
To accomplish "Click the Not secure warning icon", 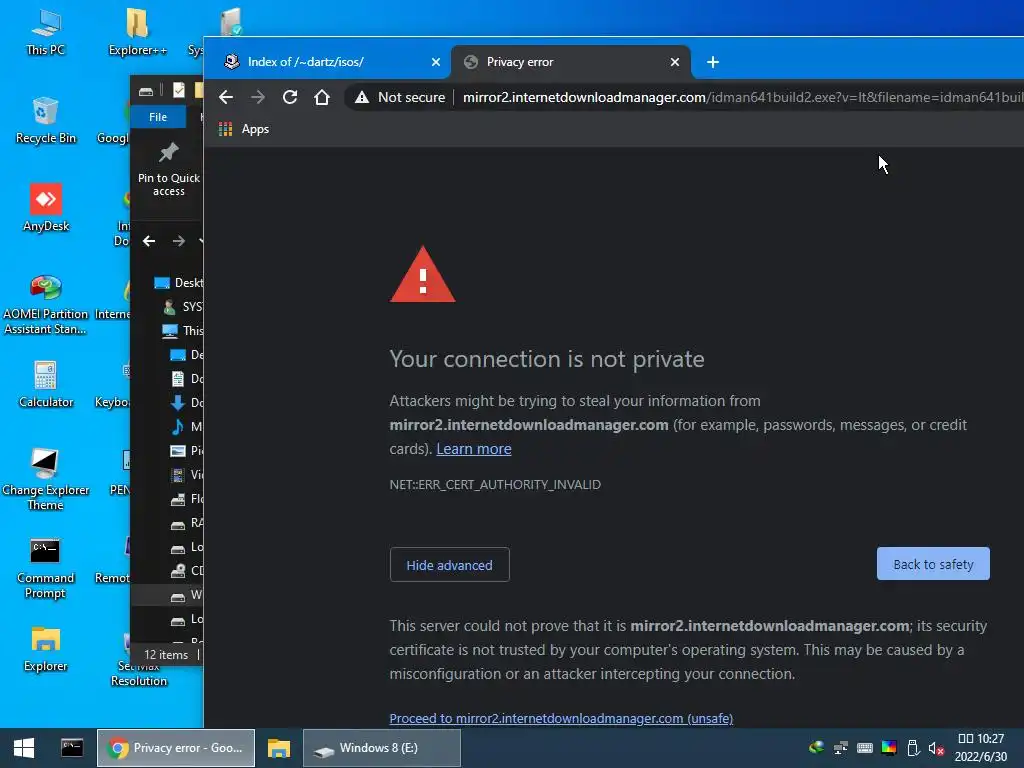I will [361, 97].
